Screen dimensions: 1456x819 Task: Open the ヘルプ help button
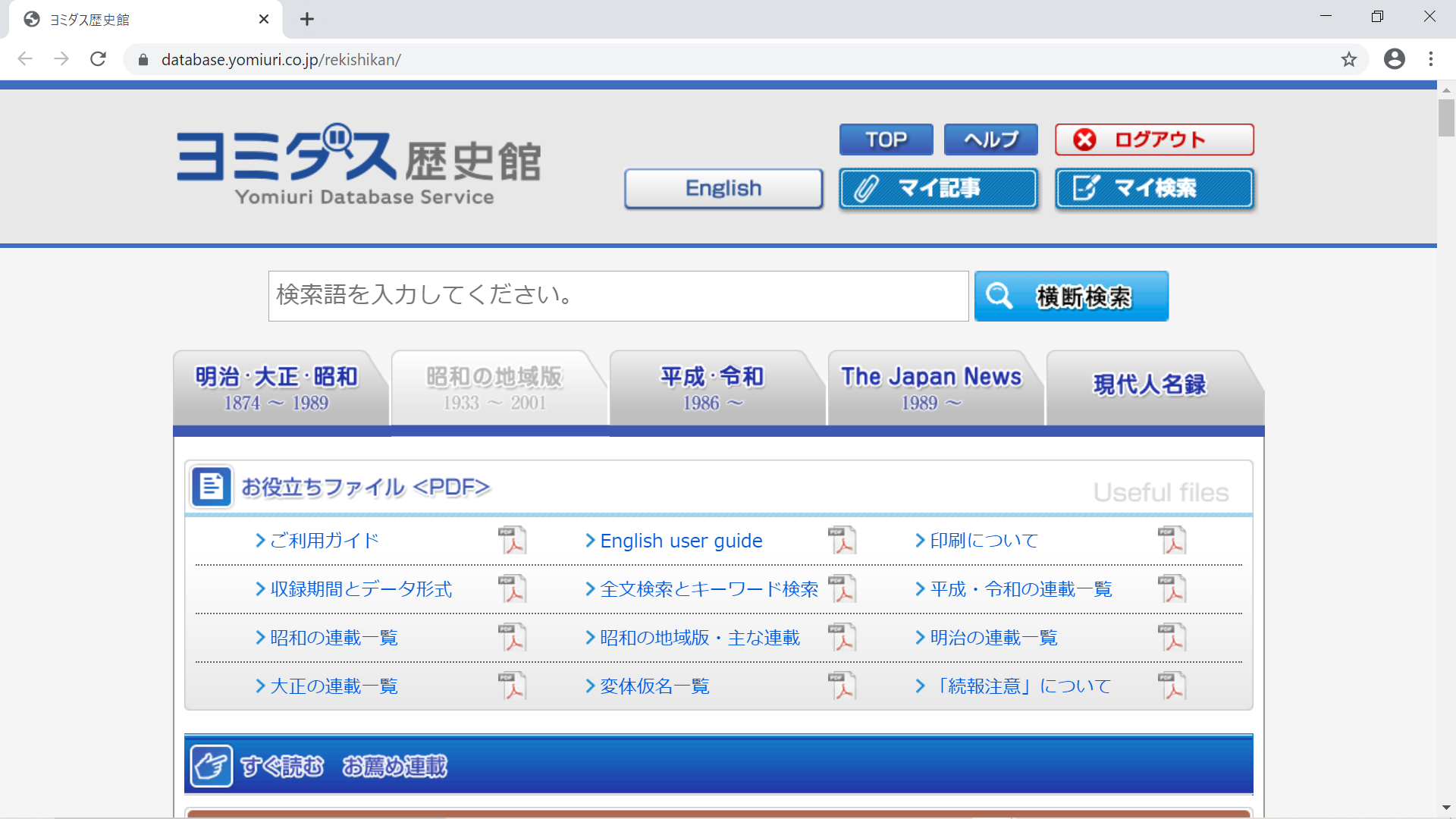point(990,140)
